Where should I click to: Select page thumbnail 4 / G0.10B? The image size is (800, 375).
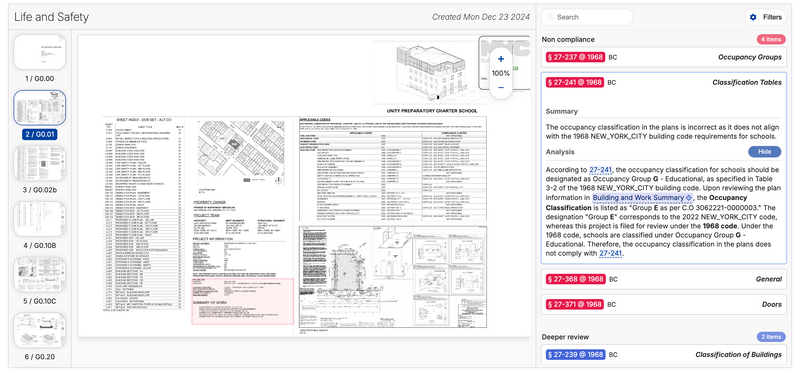[40, 219]
